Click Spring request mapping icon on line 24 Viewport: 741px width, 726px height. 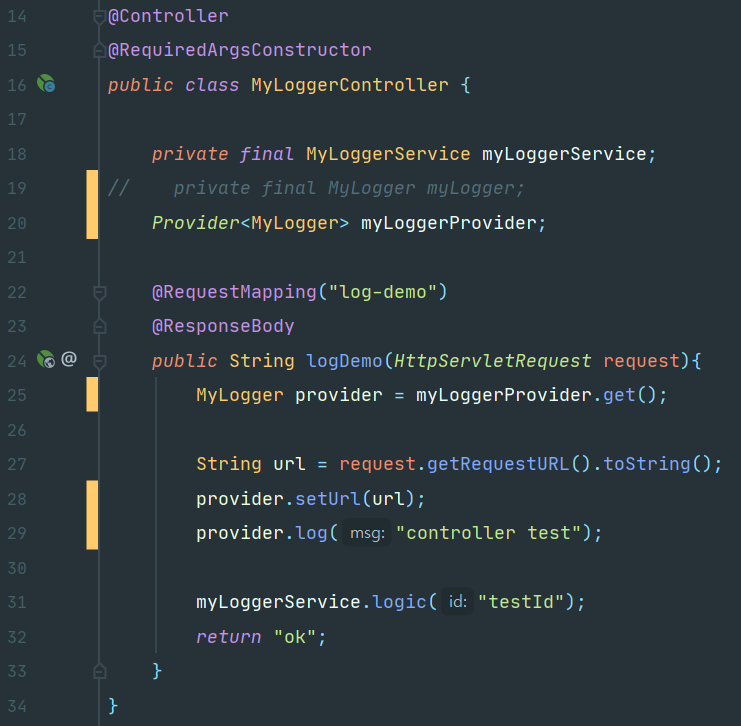point(46,359)
